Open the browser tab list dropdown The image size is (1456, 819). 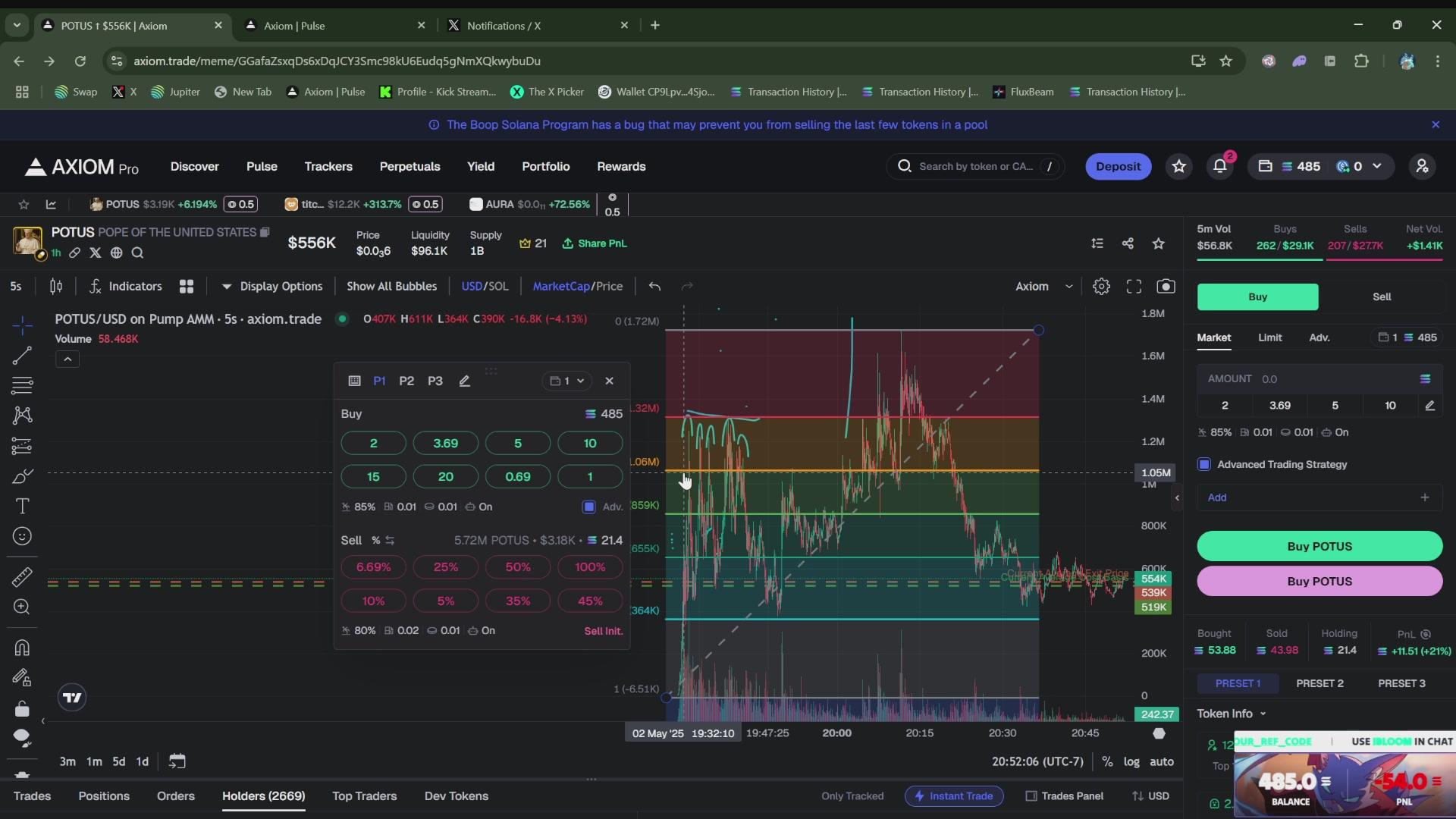[x=17, y=25]
